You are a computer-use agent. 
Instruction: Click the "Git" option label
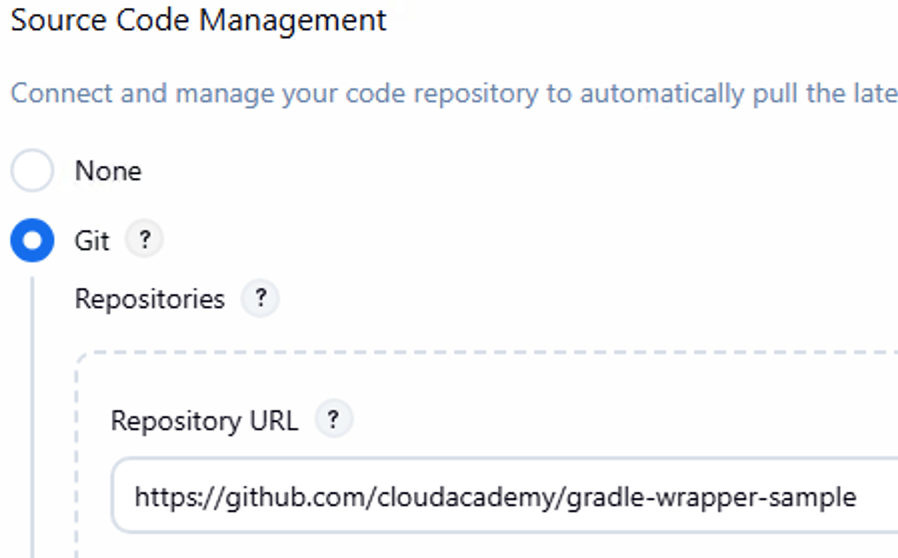92,241
